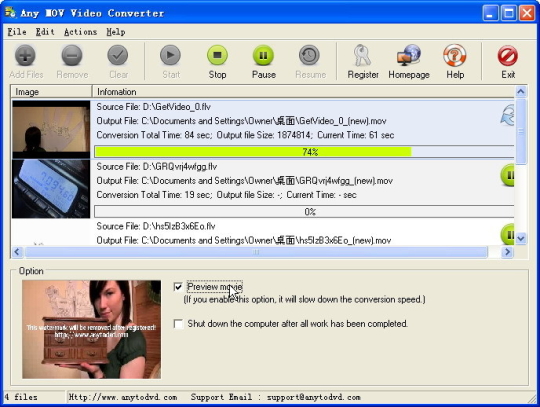This screenshot has height=407, width=540.
Task: Click the support@anytodvd.com email text
Action: click(x=314, y=397)
